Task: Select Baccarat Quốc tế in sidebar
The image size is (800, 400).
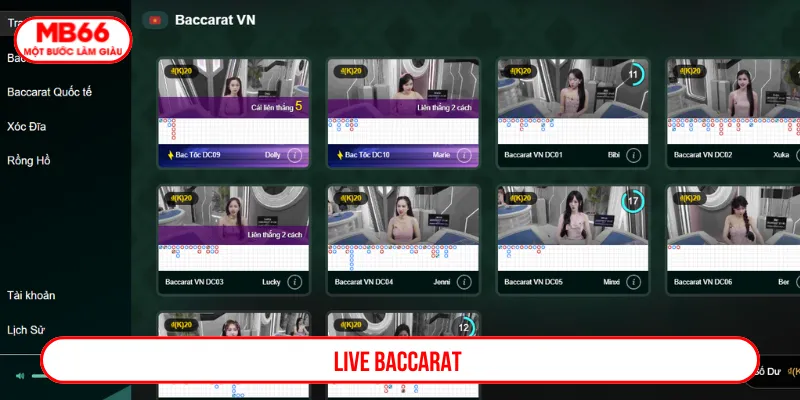Action: point(49,92)
